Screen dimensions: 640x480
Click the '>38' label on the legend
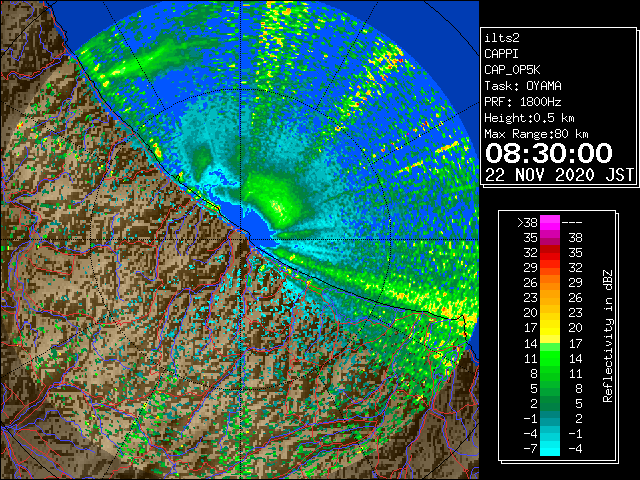[x=527, y=223]
